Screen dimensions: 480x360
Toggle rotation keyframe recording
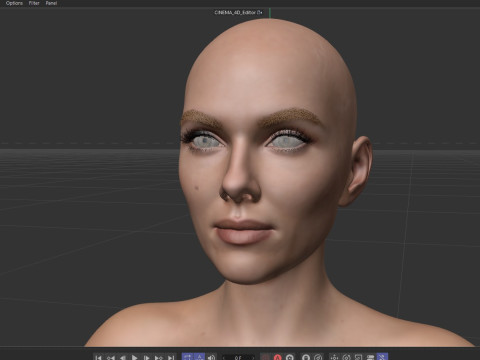[346, 357]
